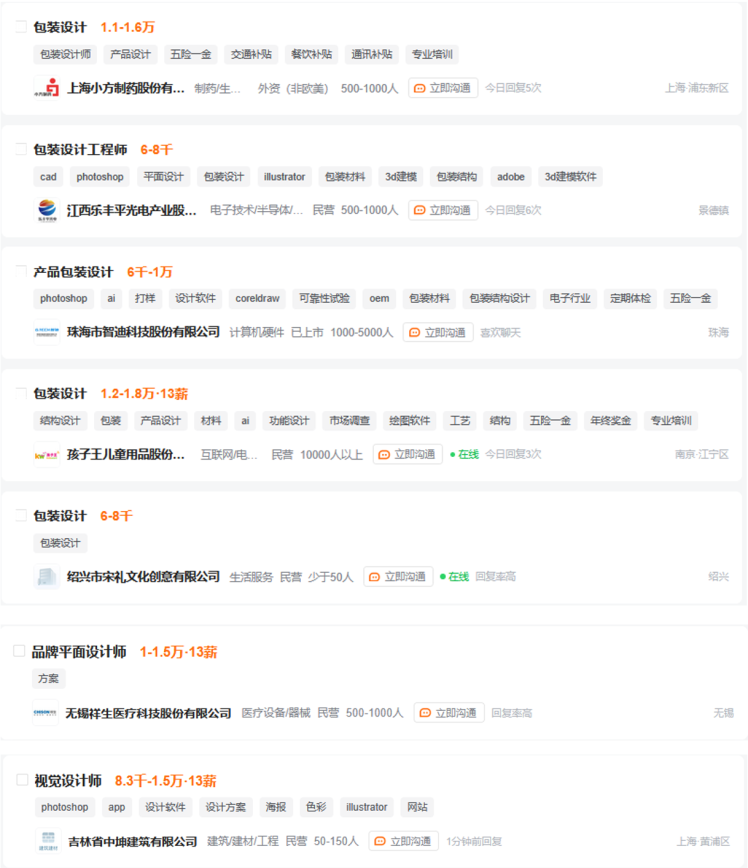Click 立即沟通 for 江西乐丰平光电

[x=443, y=210]
